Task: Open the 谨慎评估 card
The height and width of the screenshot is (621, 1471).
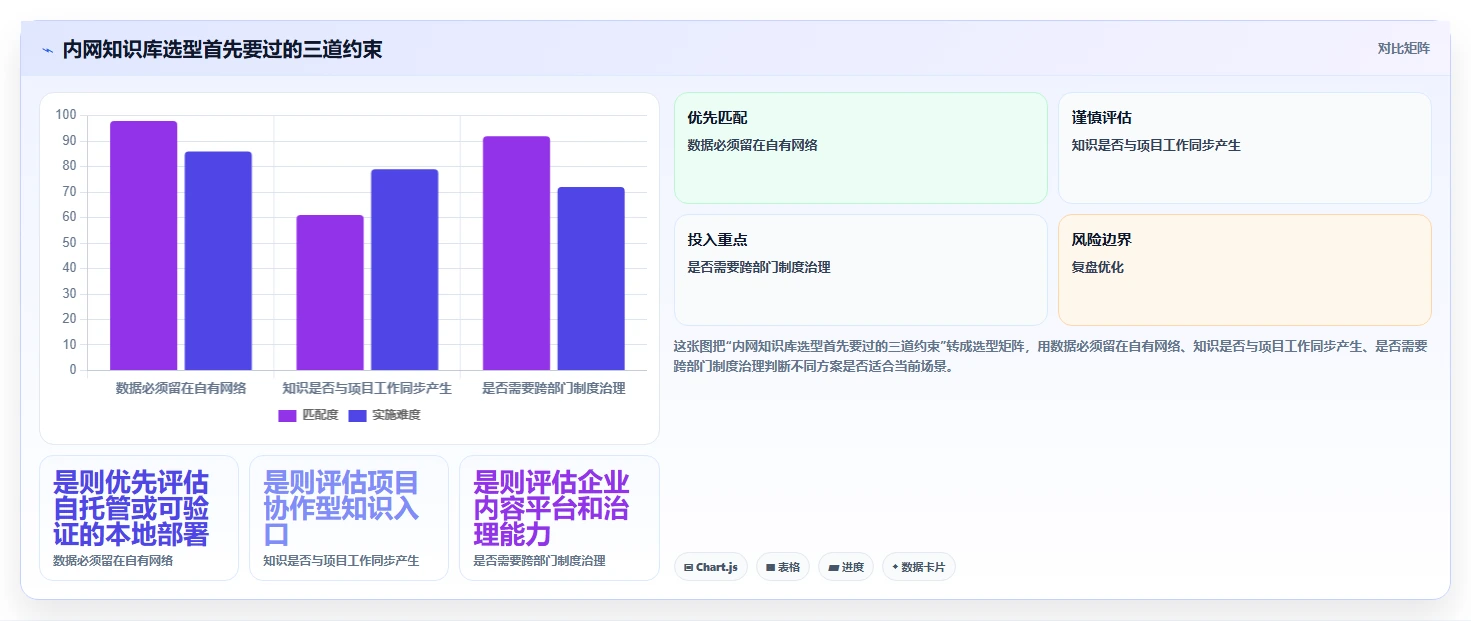Action: 1245,148
